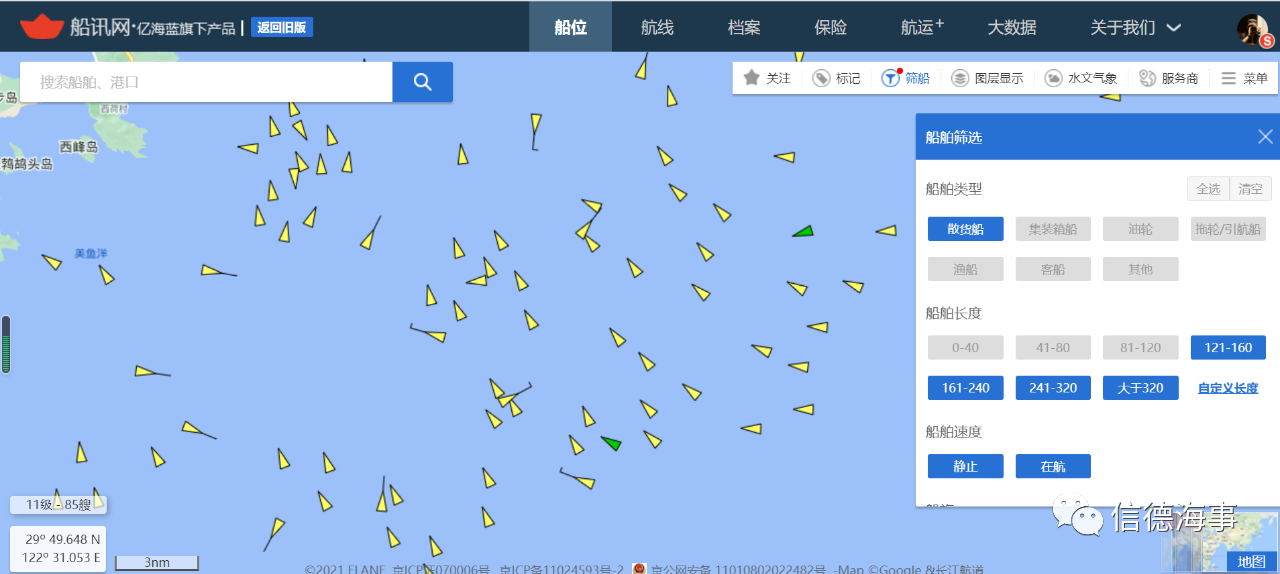Open the 筛船 ship filter tool

[x=905, y=78]
